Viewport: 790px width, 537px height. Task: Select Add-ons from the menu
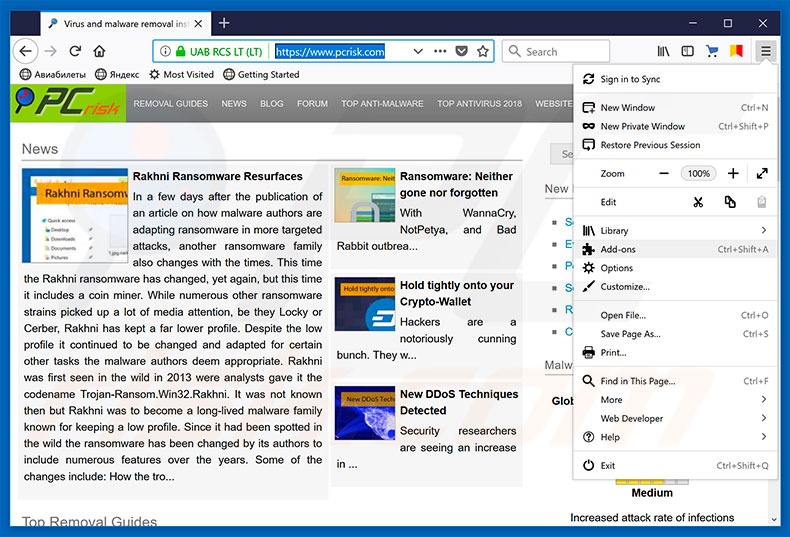[617, 249]
